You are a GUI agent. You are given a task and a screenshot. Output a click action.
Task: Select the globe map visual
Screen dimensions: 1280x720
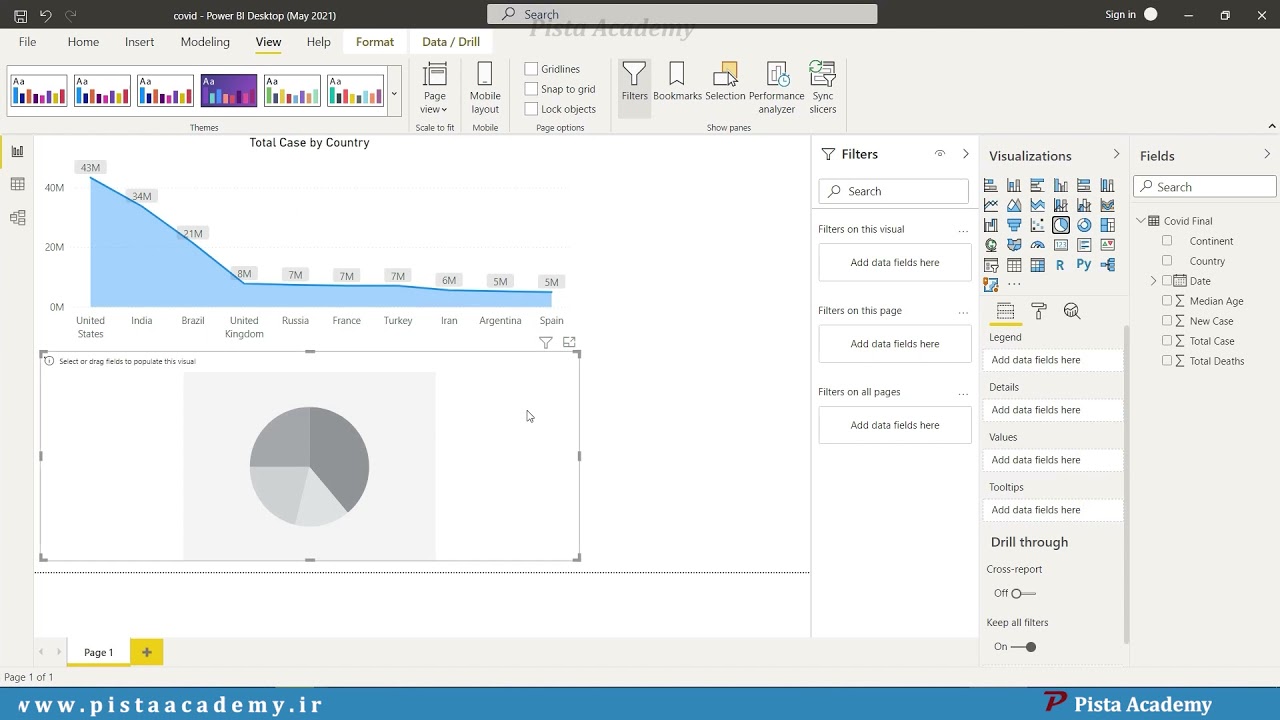point(991,245)
